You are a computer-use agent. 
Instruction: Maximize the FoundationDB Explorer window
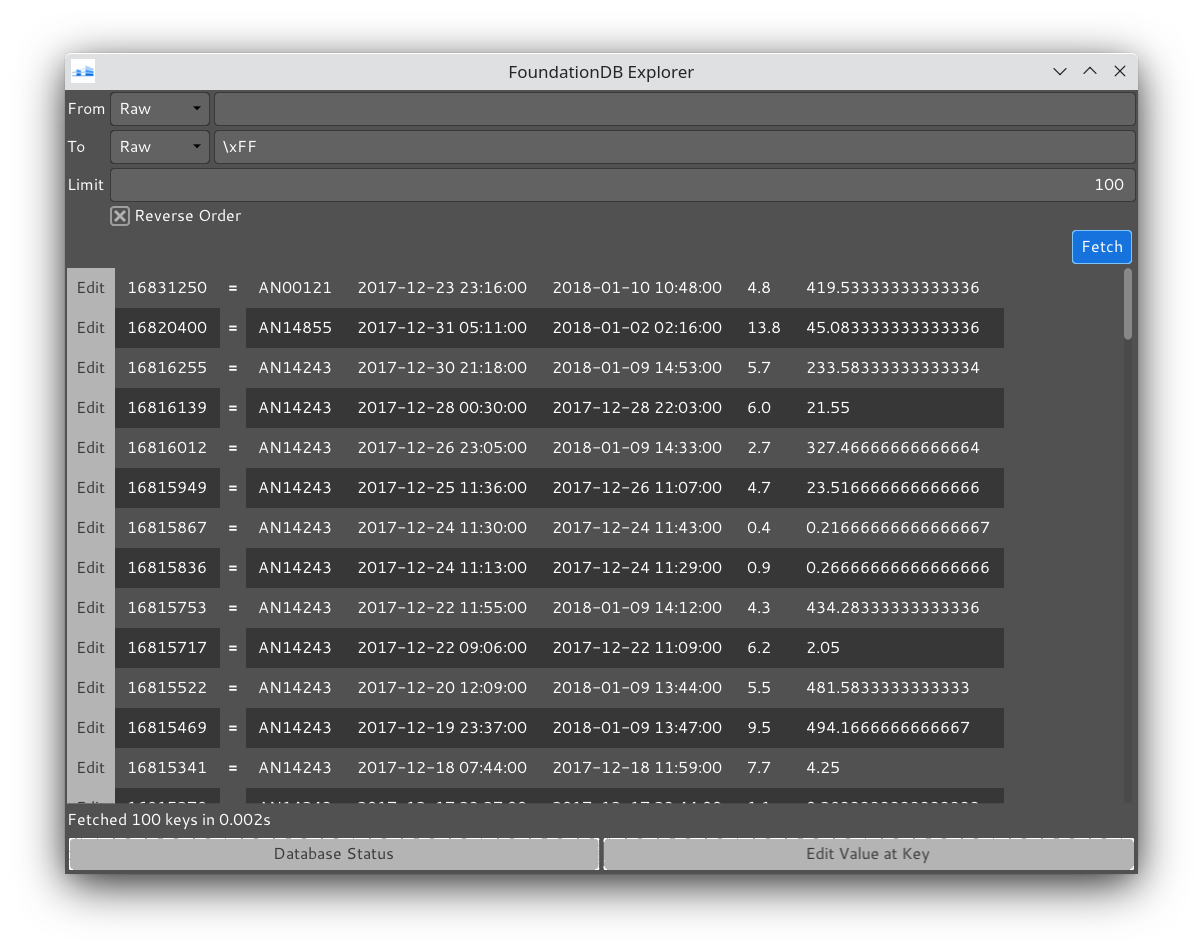1090,72
